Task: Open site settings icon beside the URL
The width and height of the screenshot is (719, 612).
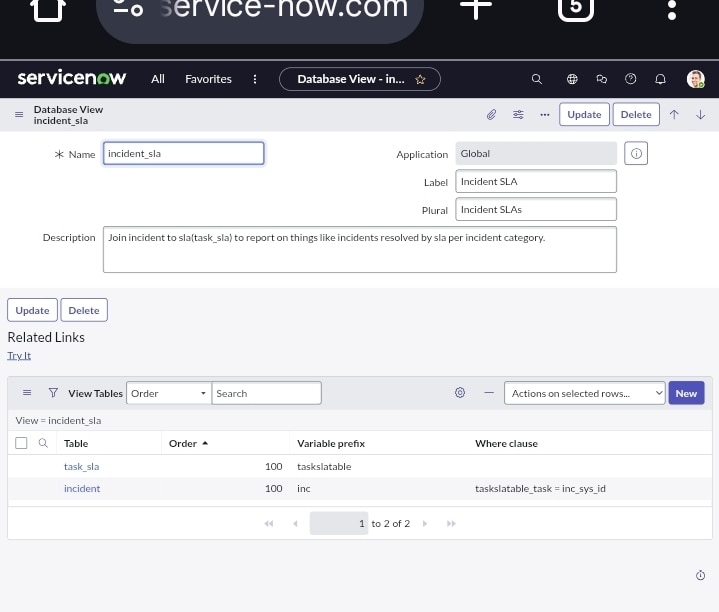Action: click(x=128, y=8)
